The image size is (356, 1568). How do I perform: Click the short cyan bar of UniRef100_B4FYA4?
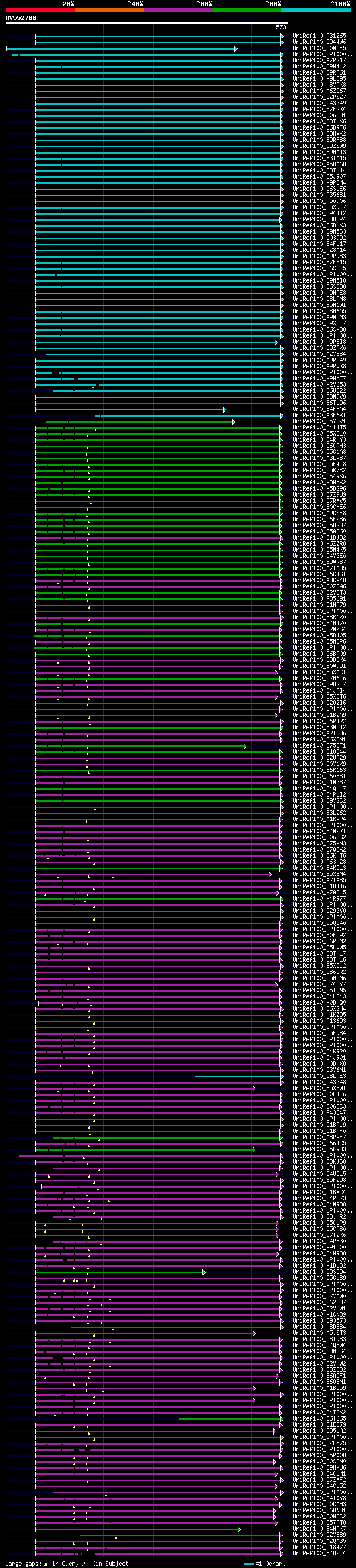[130, 409]
